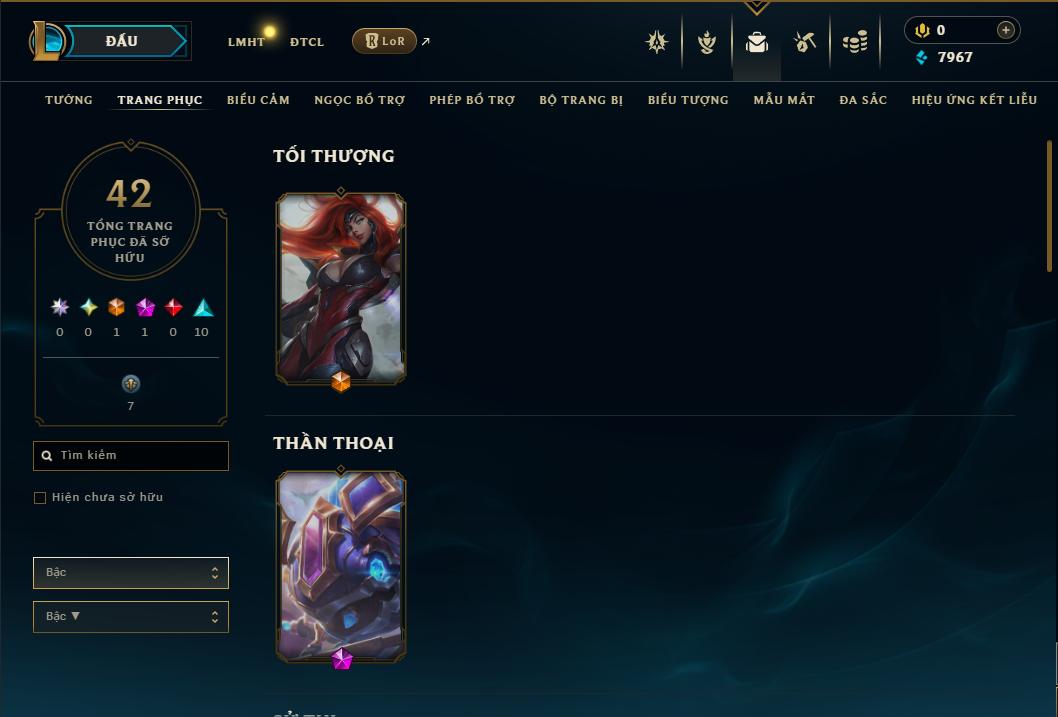This screenshot has height=717, width=1058.
Task: Select the Tối Thượng skin thumbnail
Action: click(x=341, y=289)
